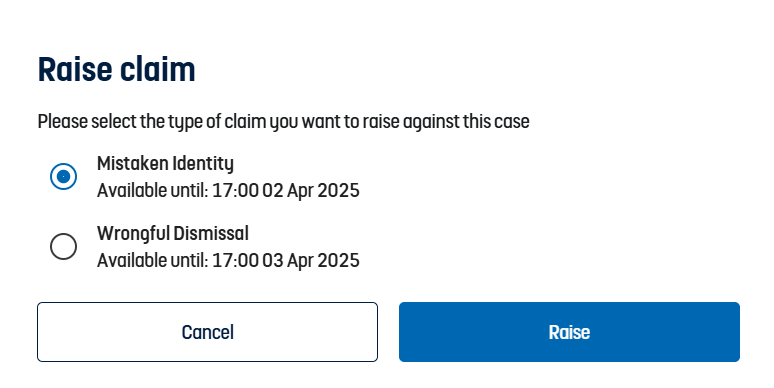Click the '02 Apr 2025' date under Mistaken Identity
This screenshot has height=388, width=774.
point(310,191)
